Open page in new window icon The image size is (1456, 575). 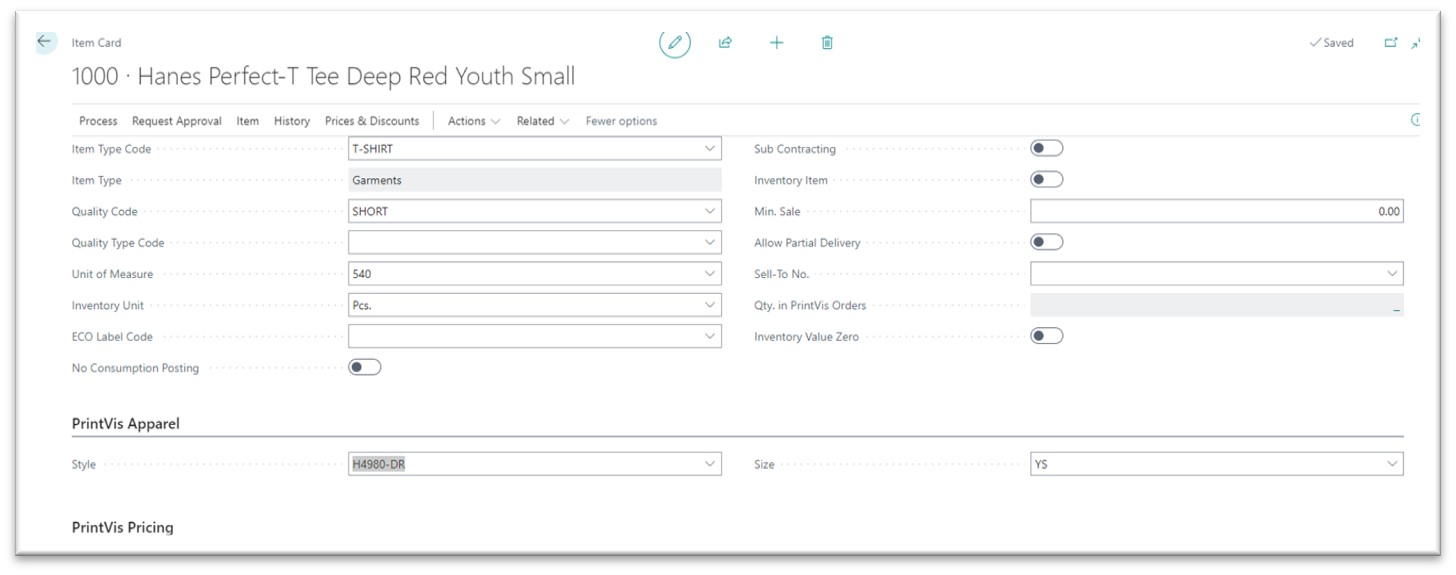coord(1390,43)
